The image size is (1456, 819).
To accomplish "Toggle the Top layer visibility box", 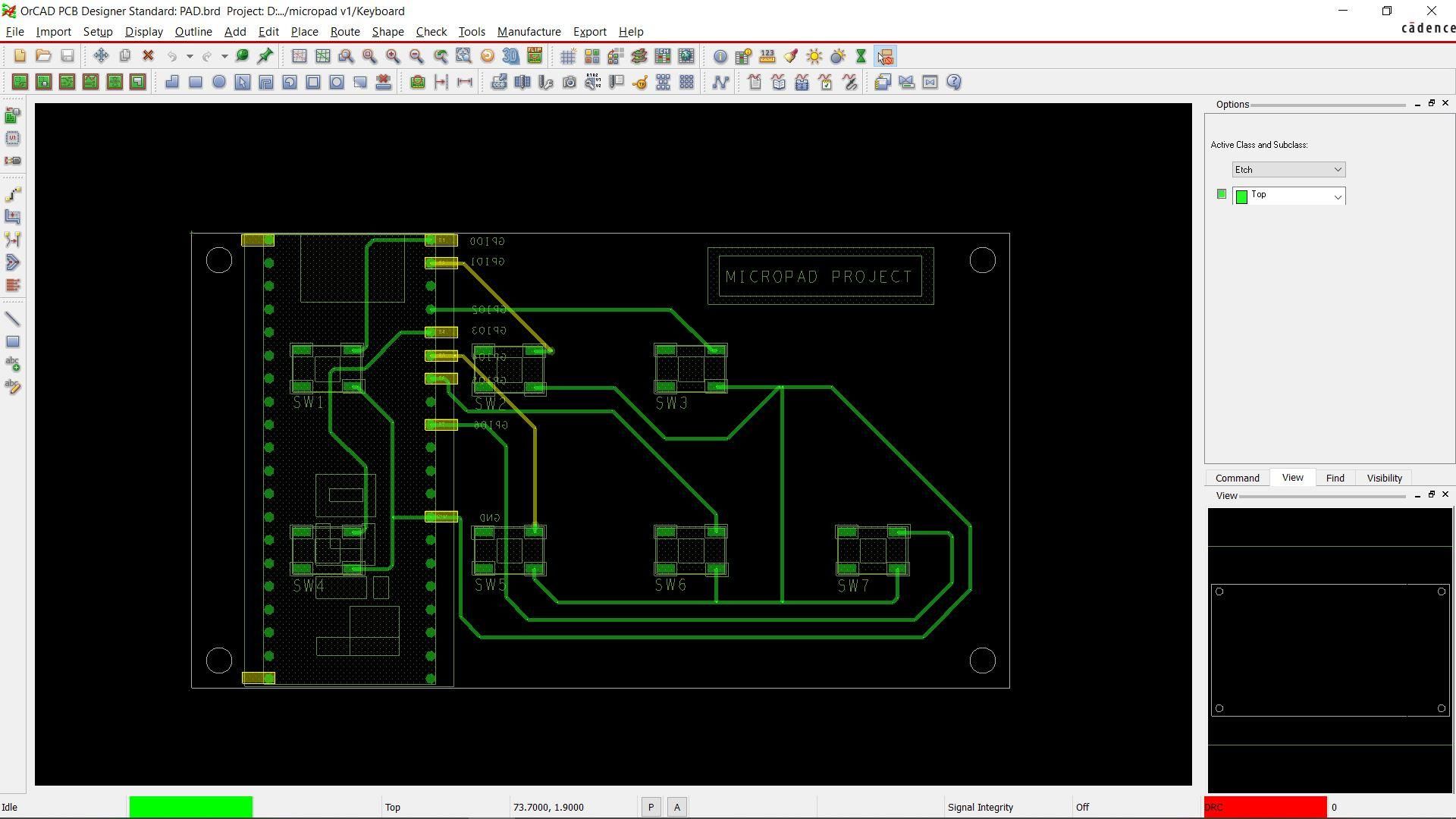I will [x=1221, y=195].
